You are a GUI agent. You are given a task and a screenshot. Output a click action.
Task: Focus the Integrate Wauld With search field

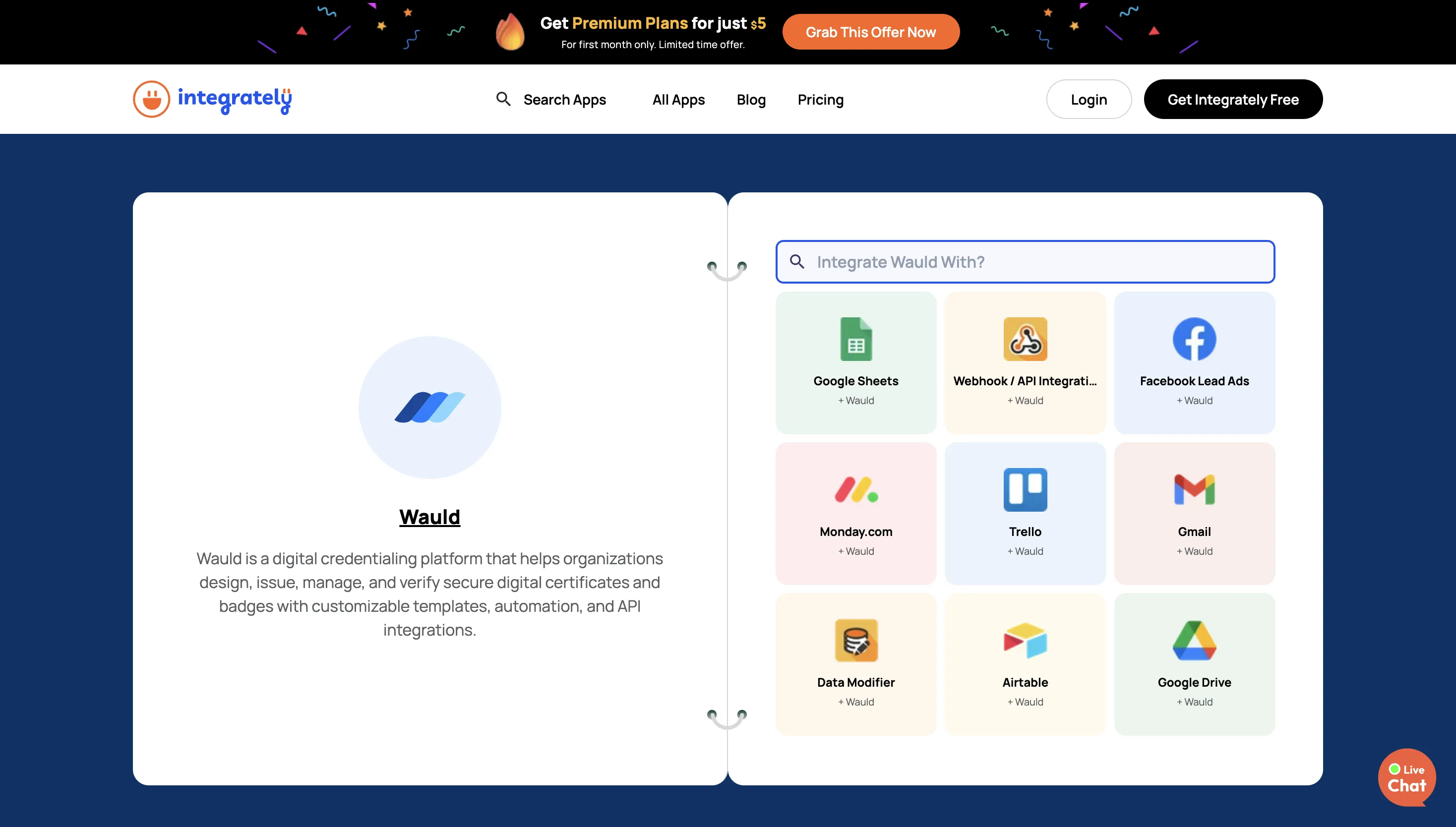coord(1025,261)
